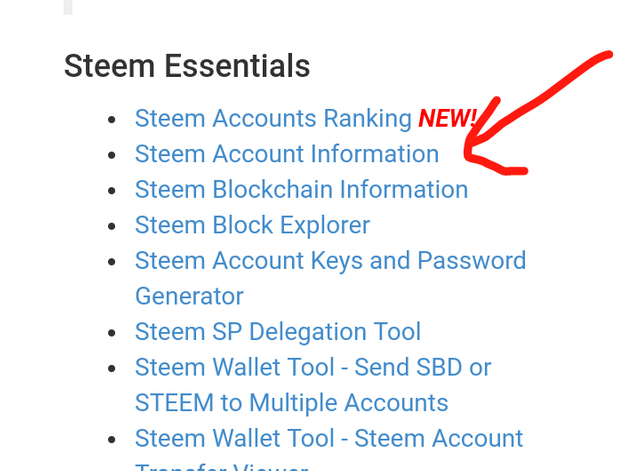
Task: Go to Steem Blockchain Information
Action: [301, 190]
